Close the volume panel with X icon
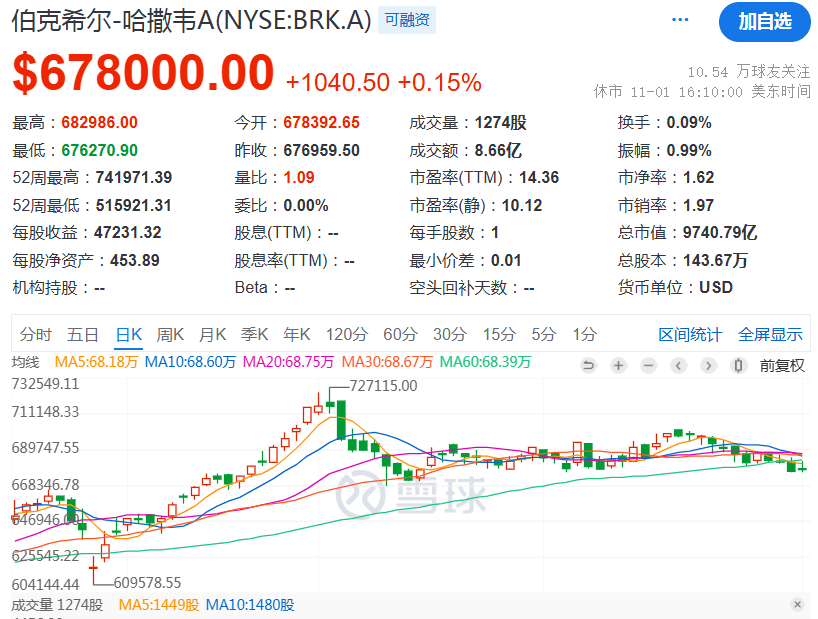Viewport: 818px width, 619px height. [797, 604]
